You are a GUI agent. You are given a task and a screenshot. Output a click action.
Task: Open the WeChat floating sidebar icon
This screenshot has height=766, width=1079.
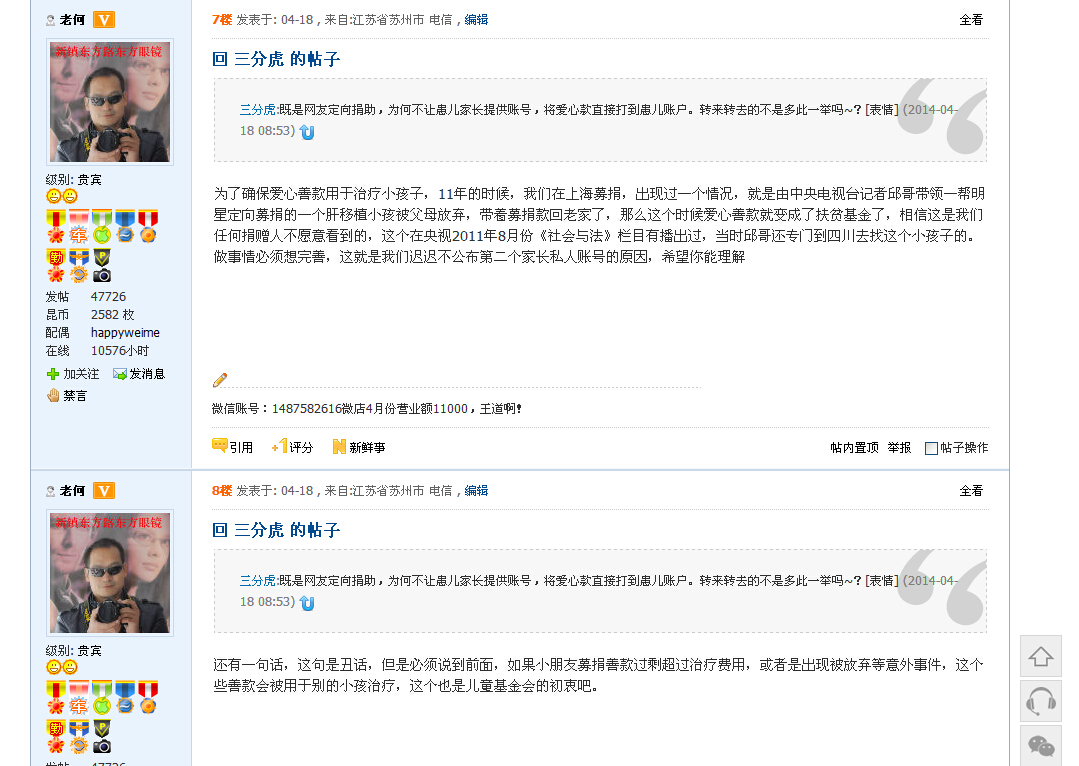tap(1040, 746)
